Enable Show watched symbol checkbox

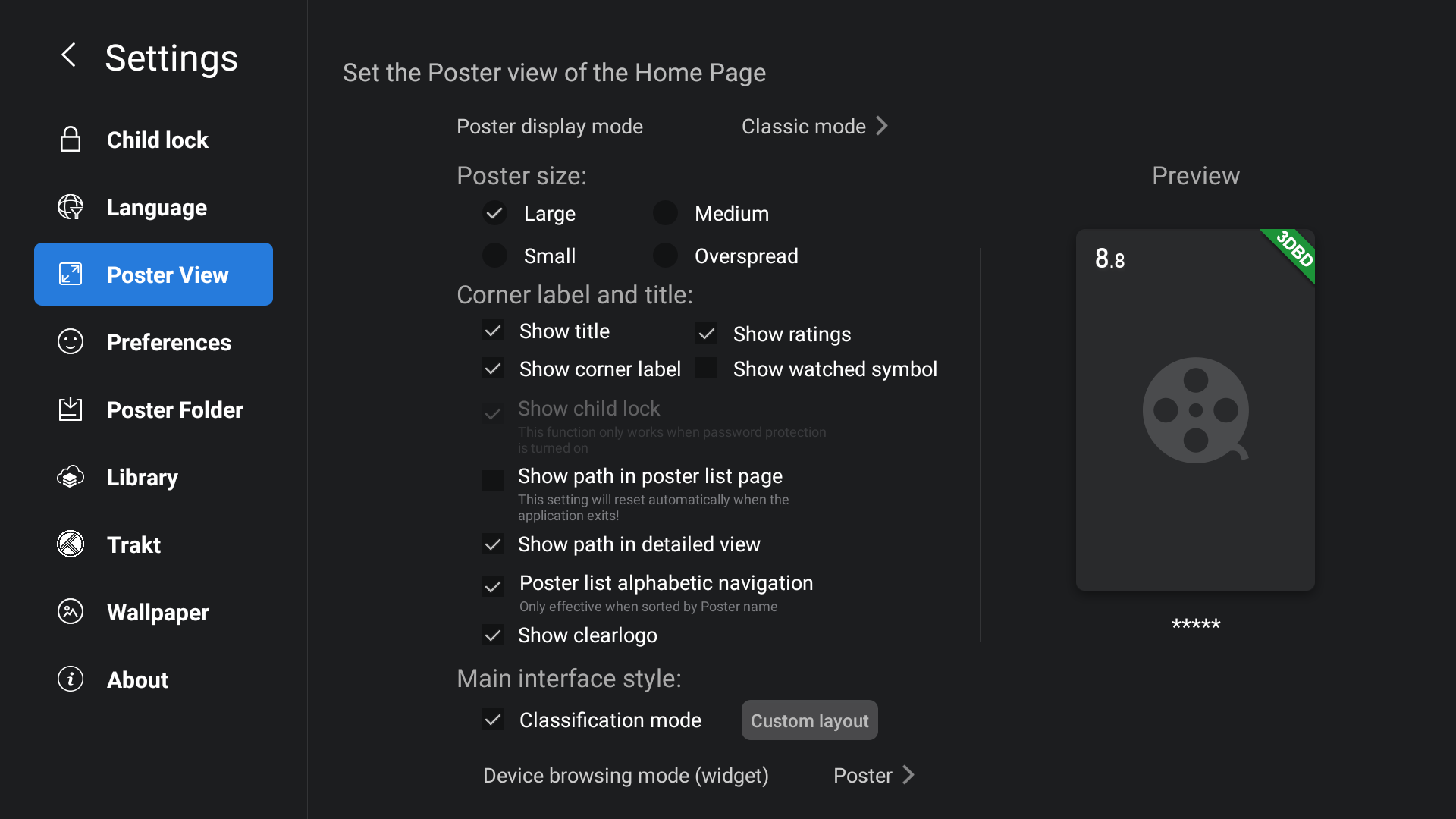click(706, 369)
